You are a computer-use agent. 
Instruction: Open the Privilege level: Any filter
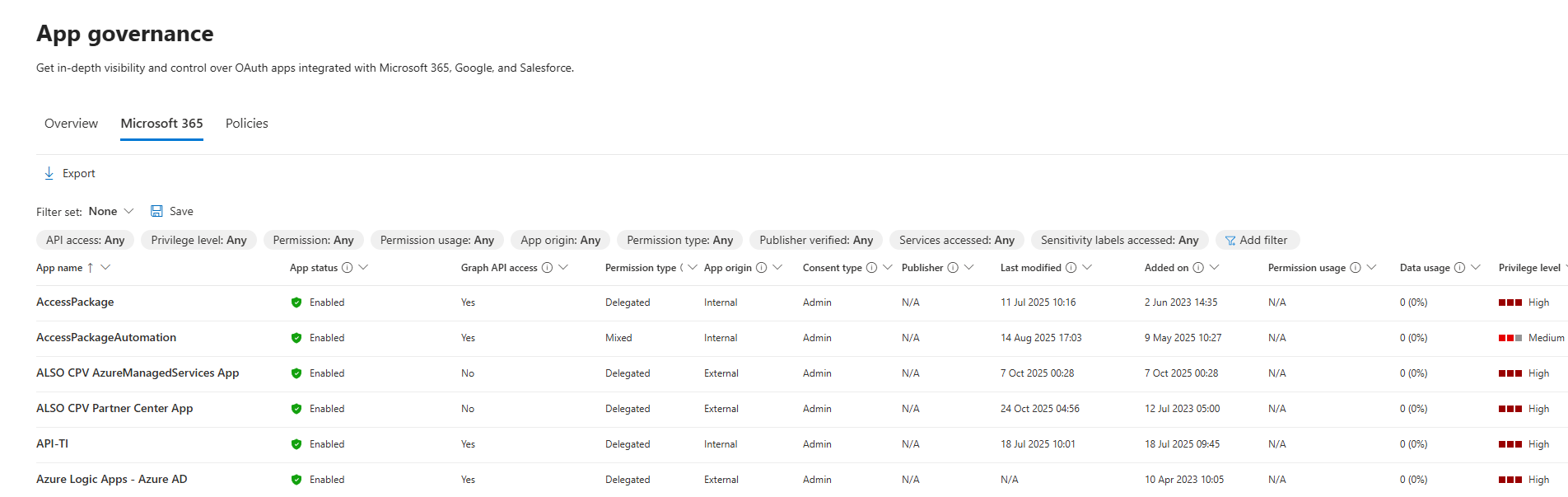[x=198, y=241]
